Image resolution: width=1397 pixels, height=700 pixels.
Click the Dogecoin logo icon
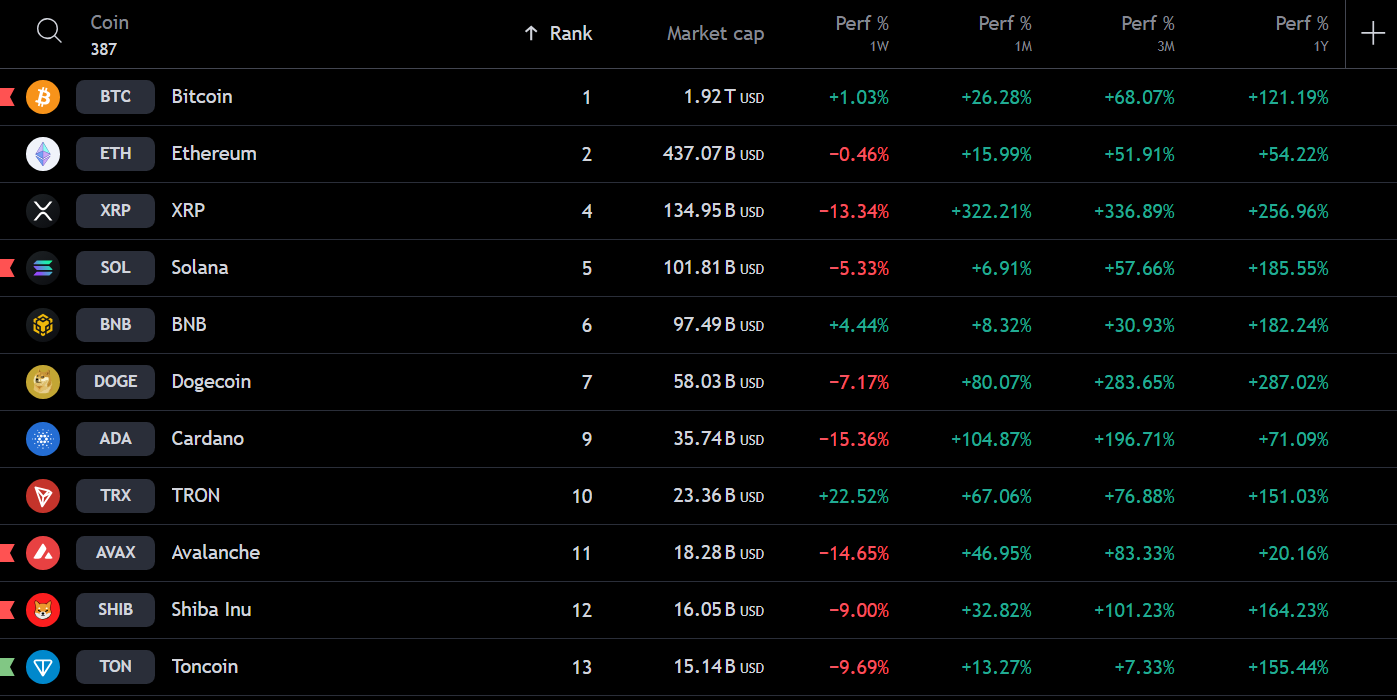(x=43, y=382)
